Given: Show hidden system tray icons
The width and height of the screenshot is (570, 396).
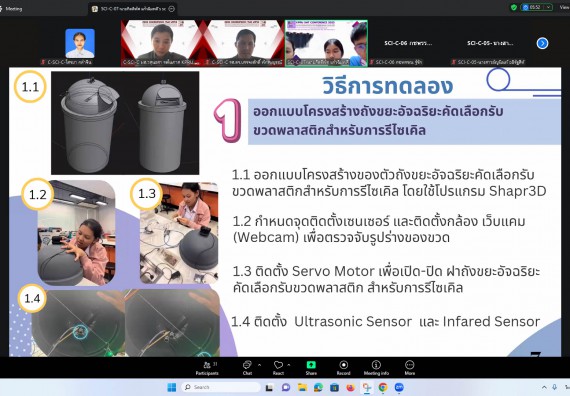Looking at the screenshot, I should coord(544,388).
